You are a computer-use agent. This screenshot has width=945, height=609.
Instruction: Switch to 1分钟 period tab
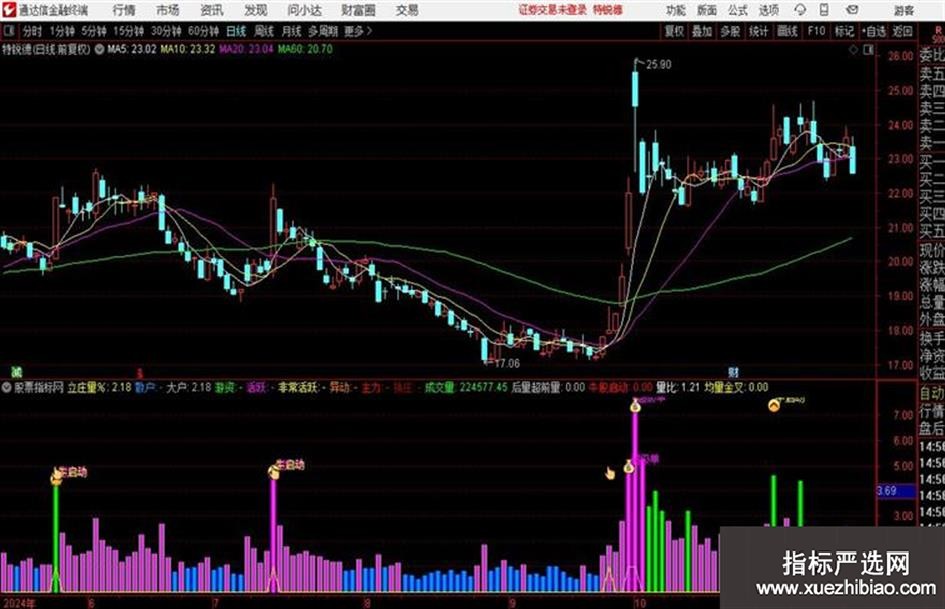click(61, 31)
